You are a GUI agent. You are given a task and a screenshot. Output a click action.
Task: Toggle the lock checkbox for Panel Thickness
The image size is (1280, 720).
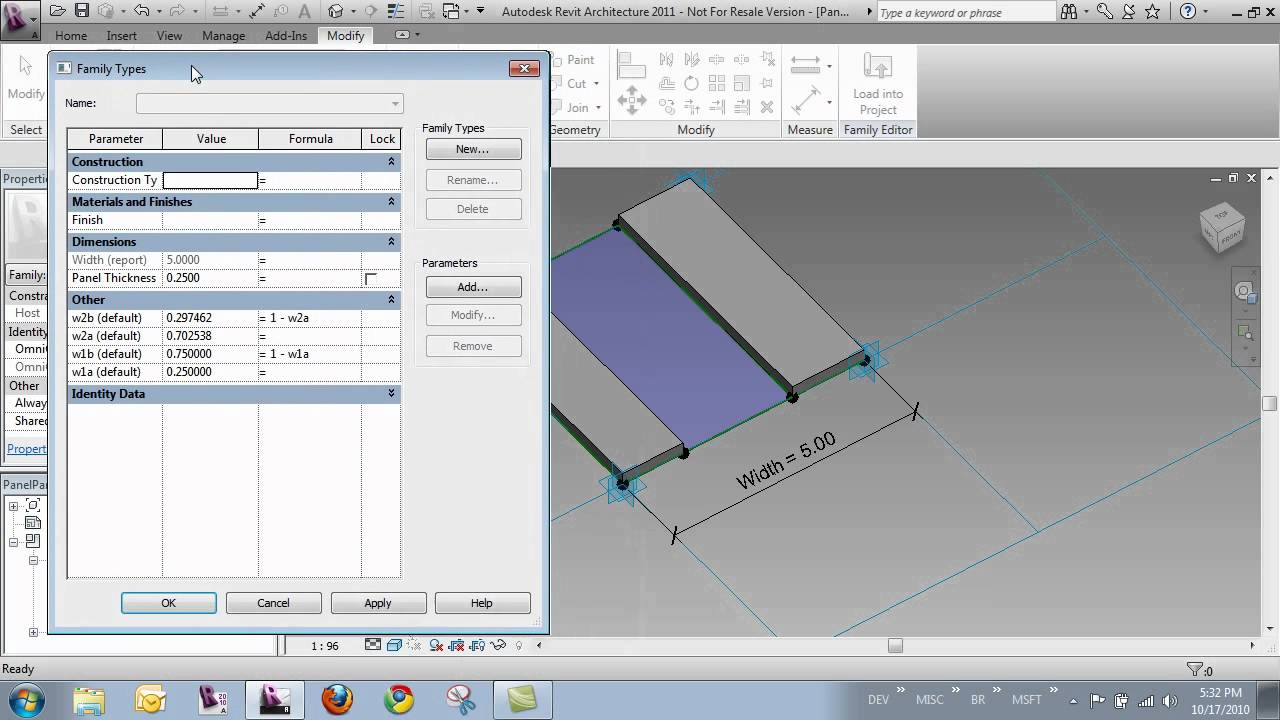[x=370, y=278]
